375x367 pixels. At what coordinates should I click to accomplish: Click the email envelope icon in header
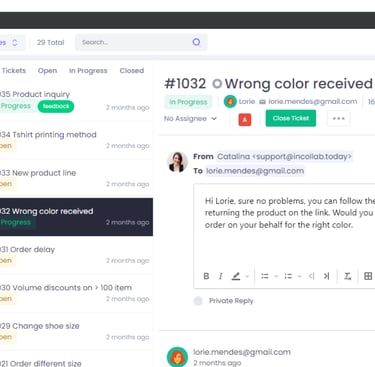click(x=262, y=102)
